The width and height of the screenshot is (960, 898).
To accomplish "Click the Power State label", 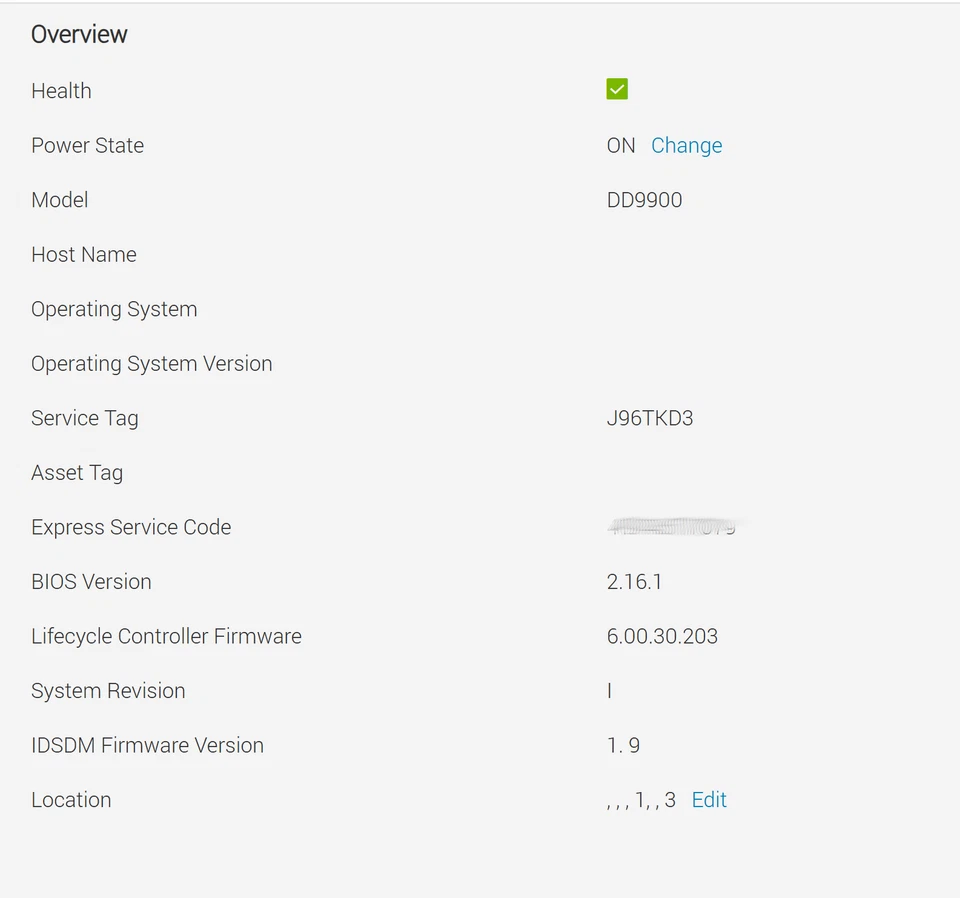I will click(87, 145).
